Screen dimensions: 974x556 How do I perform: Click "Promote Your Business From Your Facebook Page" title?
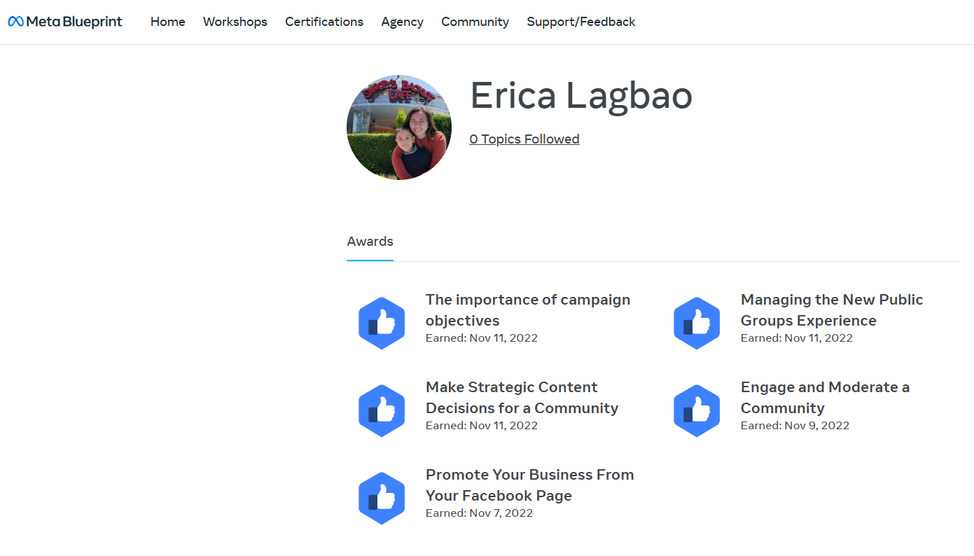529,485
